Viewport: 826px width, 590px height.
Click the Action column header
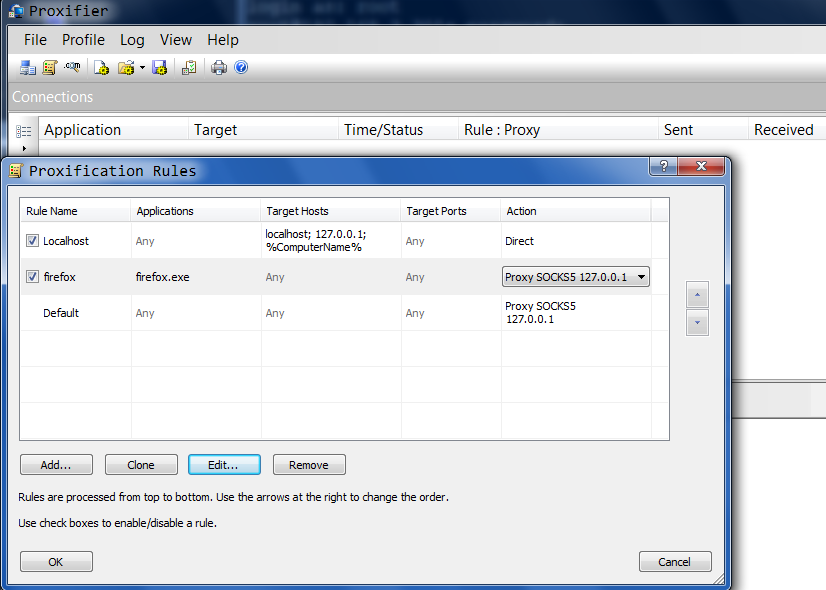(576, 211)
